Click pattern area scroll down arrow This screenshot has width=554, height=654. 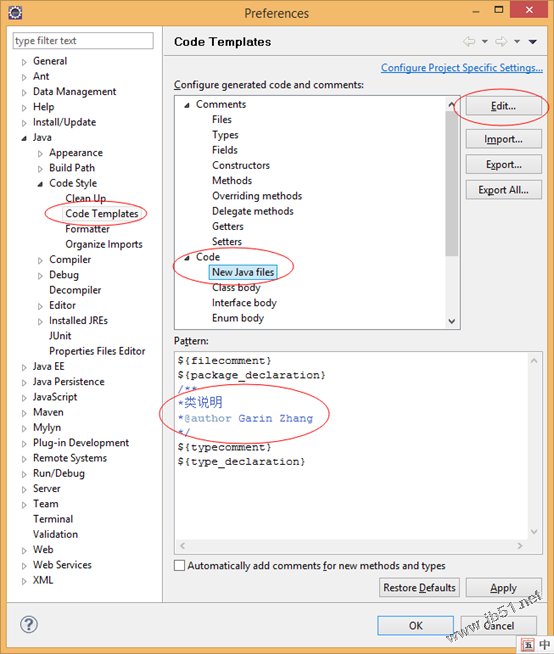click(x=534, y=531)
